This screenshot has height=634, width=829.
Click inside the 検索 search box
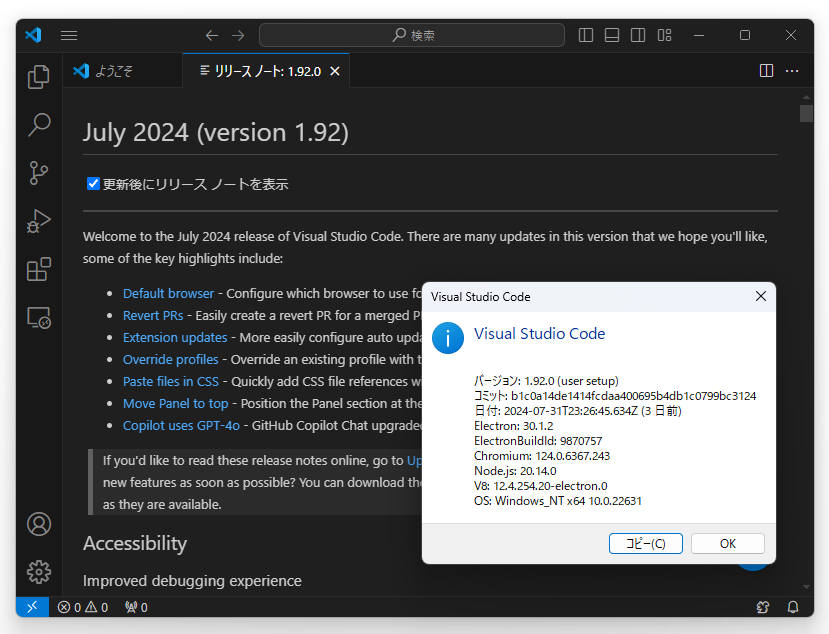tap(412, 34)
